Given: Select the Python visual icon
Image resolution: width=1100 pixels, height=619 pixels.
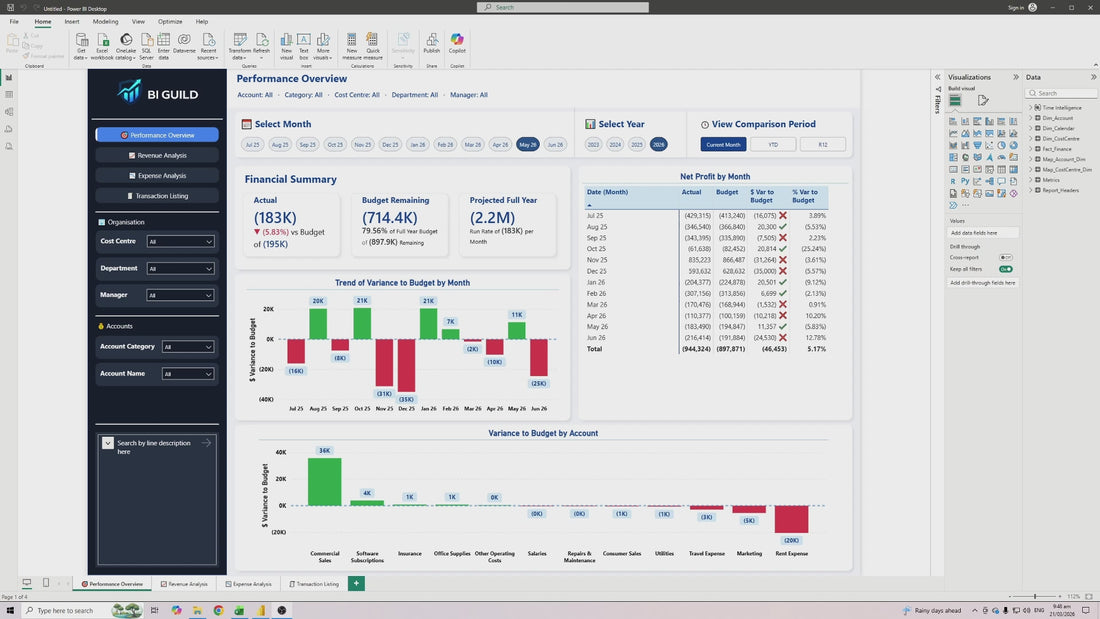Looking at the screenshot, I should [964, 181].
